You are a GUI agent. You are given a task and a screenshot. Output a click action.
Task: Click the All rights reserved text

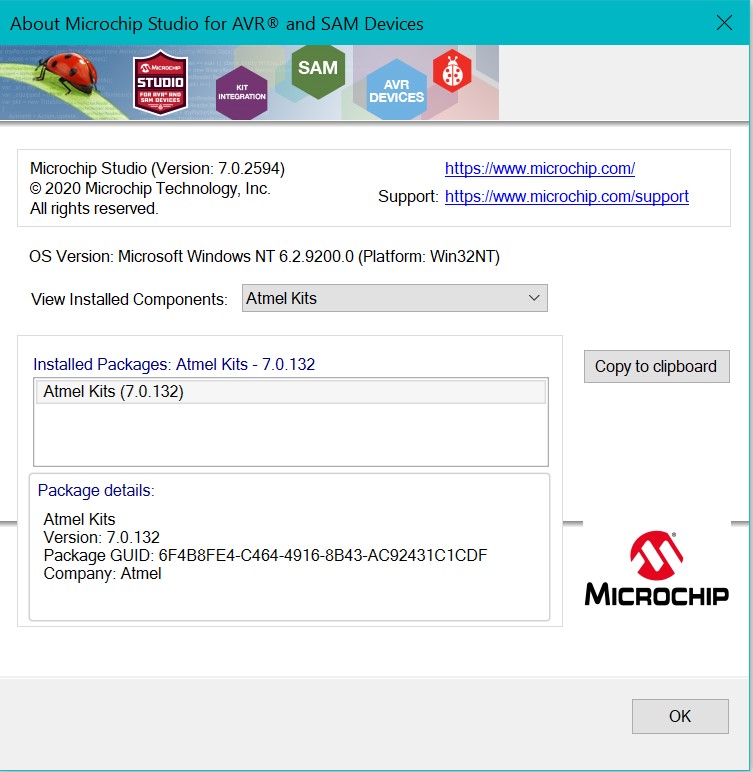94,209
